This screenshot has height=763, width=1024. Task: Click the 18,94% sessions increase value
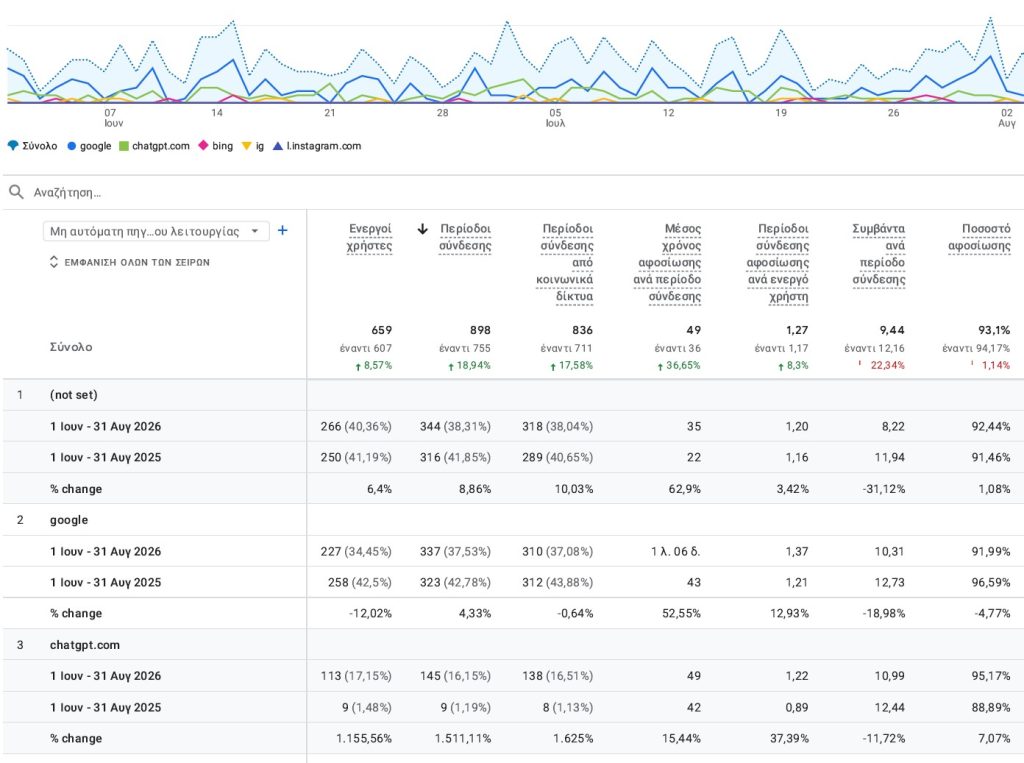pyautogui.click(x=473, y=365)
